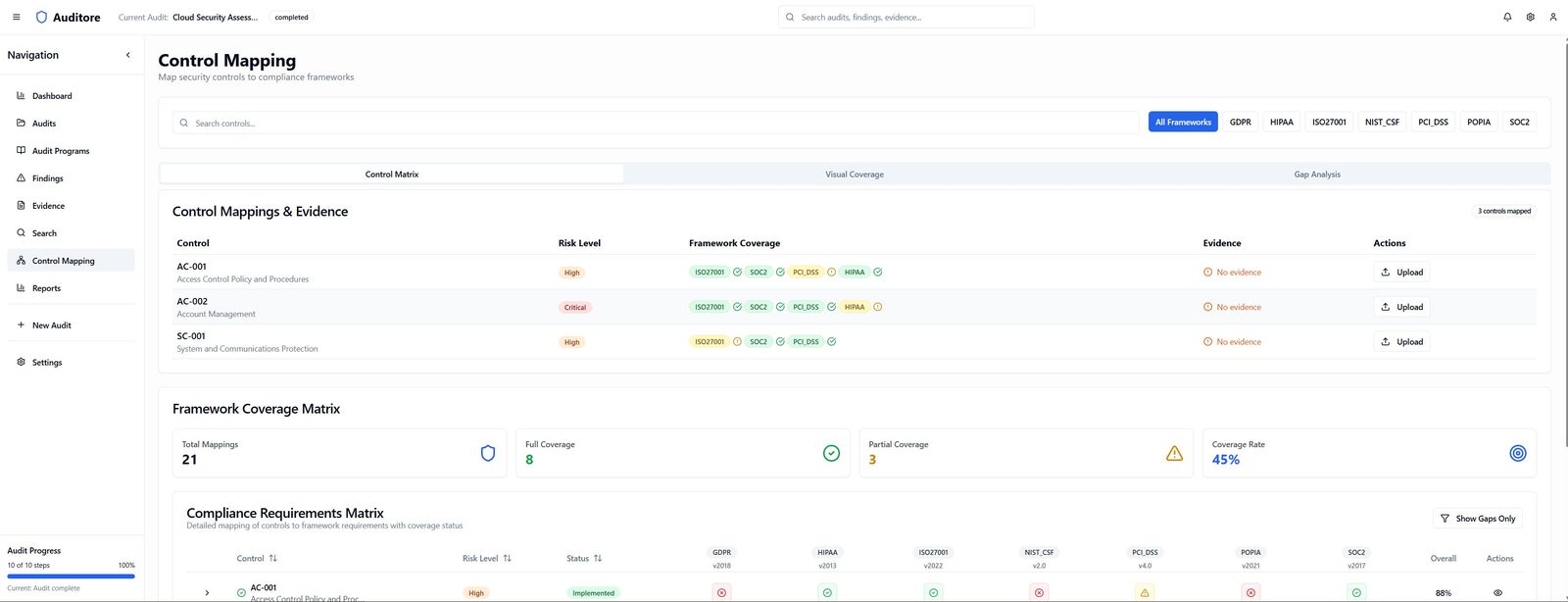The width and height of the screenshot is (1568, 602).
Task: Click the 3 controls mapped badge
Action: point(1504,211)
